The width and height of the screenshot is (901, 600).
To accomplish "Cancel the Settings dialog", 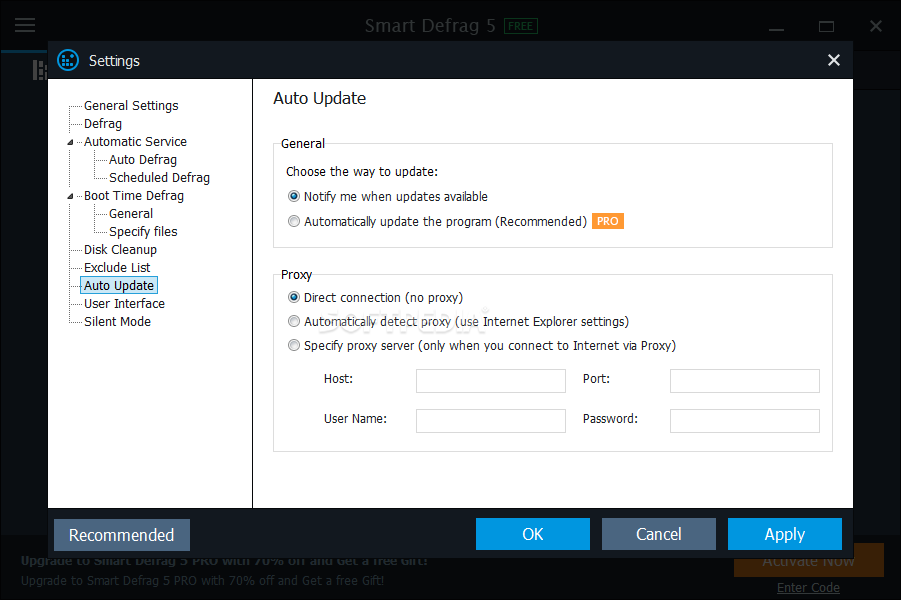I will [x=659, y=534].
